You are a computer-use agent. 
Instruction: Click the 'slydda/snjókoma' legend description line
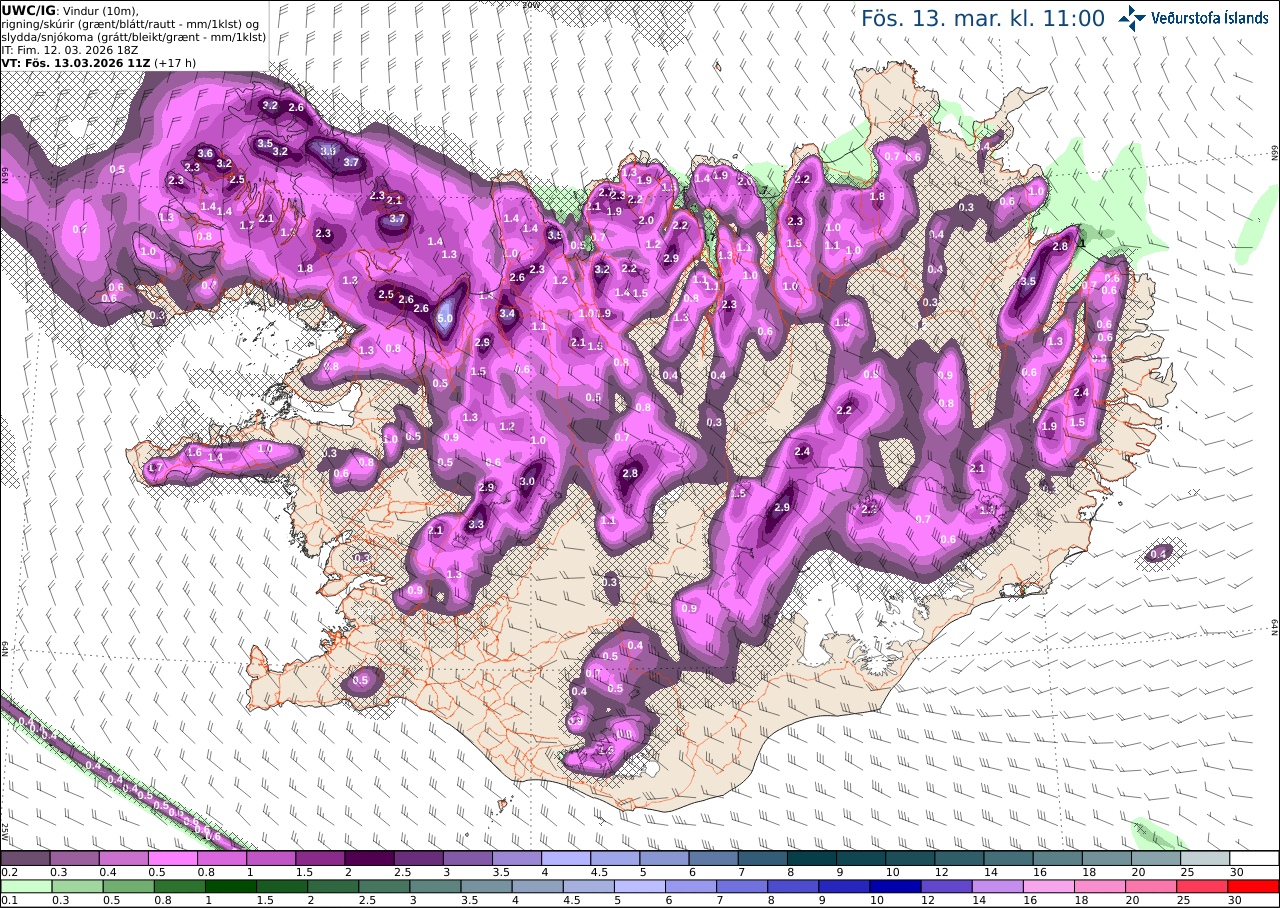(x=133, y=36)
